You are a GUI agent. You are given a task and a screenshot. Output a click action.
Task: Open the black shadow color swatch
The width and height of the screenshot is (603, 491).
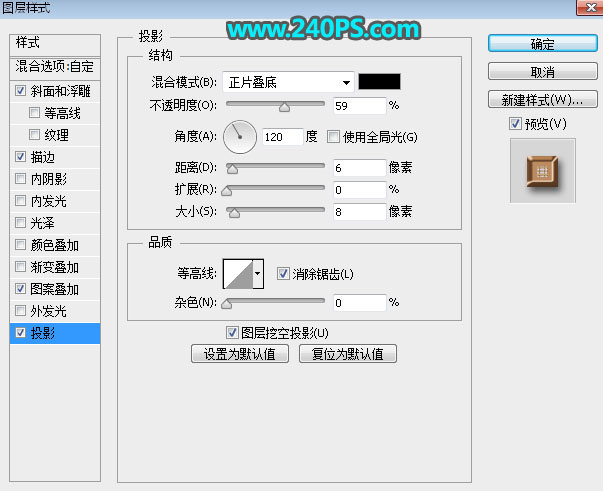[x=380, y=82]
